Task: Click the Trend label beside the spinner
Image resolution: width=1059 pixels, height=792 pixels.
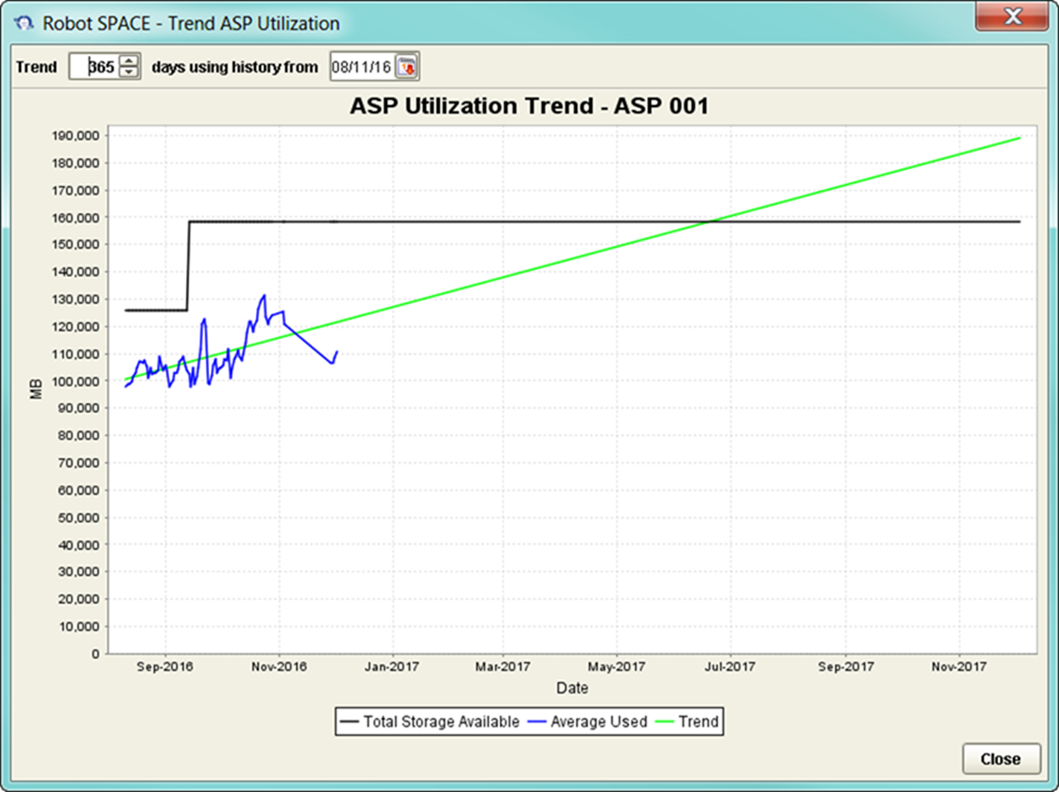Action: click(x=36, y=67)
